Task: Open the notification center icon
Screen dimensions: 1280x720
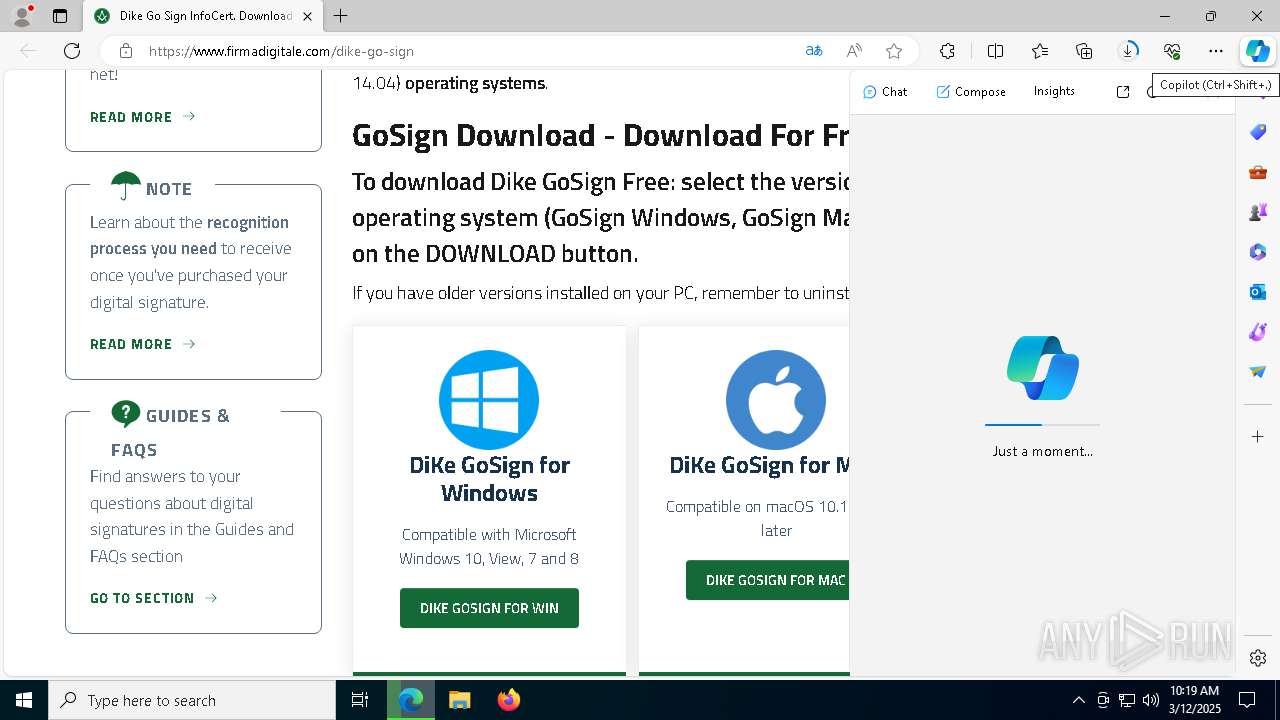Action: 1247,700
